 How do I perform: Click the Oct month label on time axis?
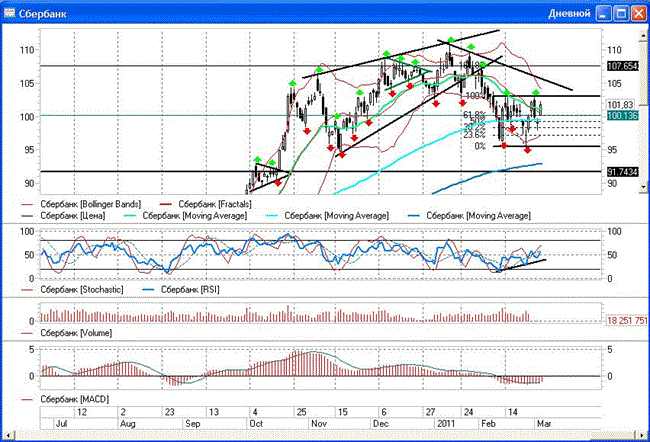pos(256,424)
